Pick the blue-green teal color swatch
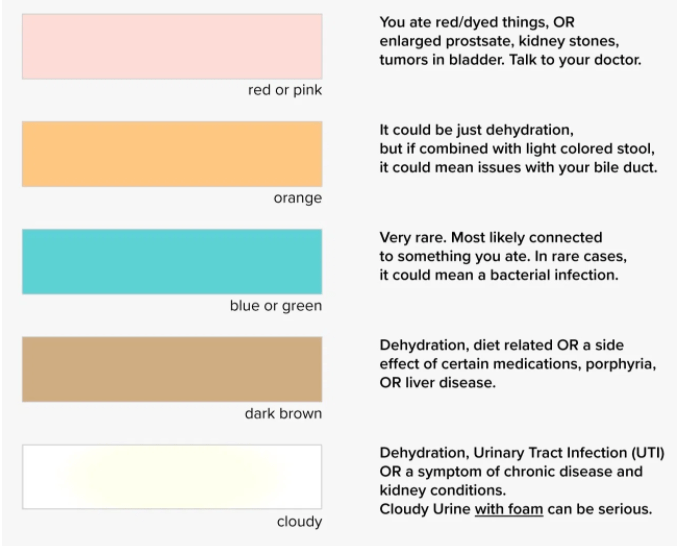This screenshot has width=677, height=546. [x=171, y=262]
